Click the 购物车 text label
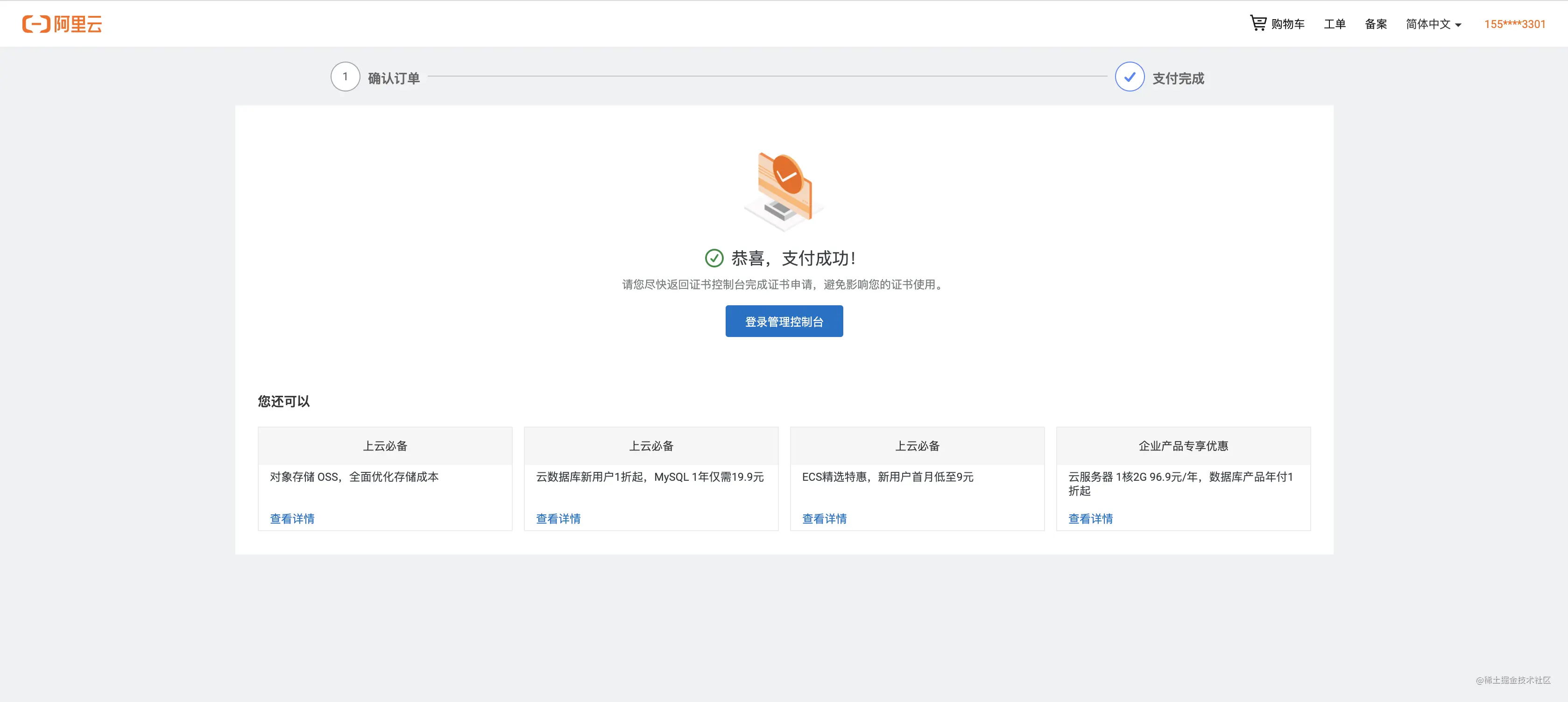 point(1287,24)
